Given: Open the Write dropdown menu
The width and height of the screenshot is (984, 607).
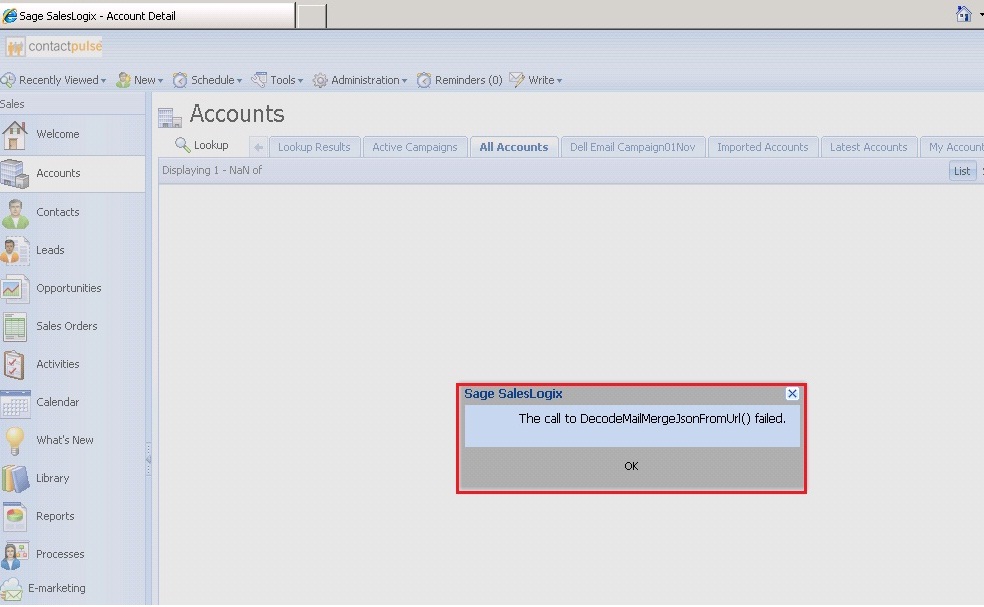Looking at the screenshot, I should click(x=536, y=80).
